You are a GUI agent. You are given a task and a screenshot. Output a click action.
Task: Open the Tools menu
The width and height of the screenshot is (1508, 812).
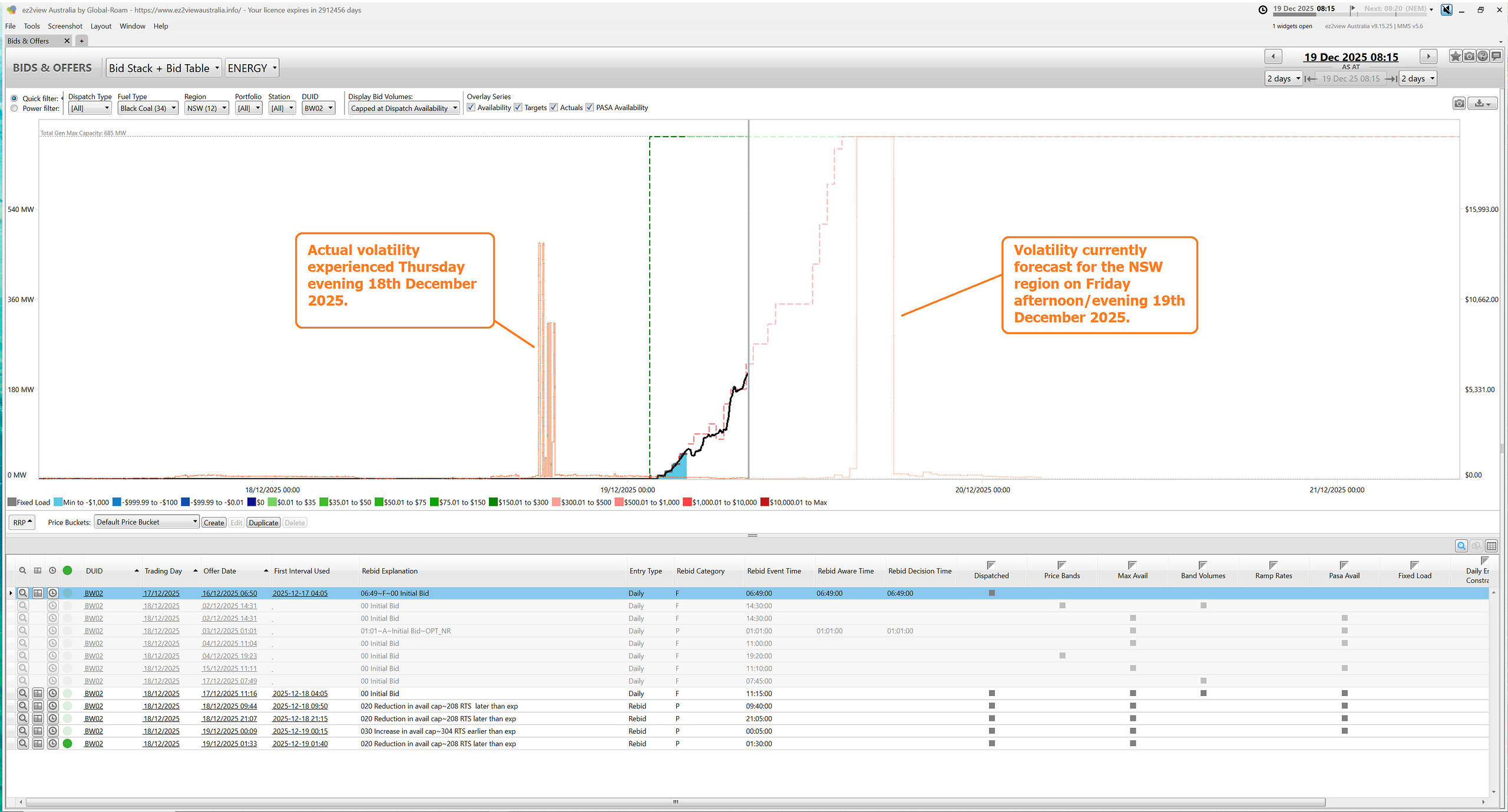(x=32, y=26)
